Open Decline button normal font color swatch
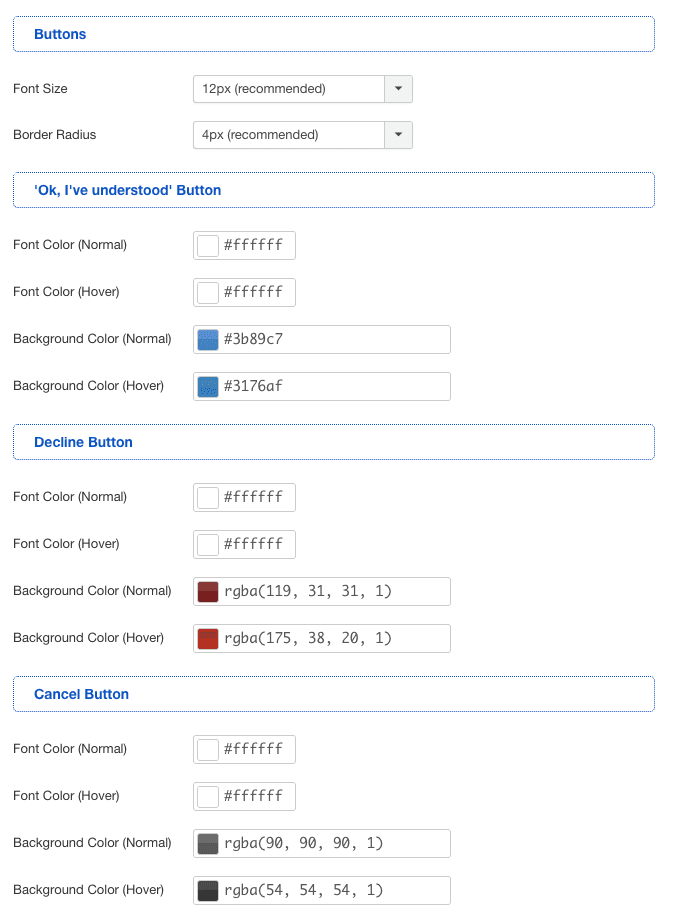The image size is (681, 915). click(x=208, y=498)
